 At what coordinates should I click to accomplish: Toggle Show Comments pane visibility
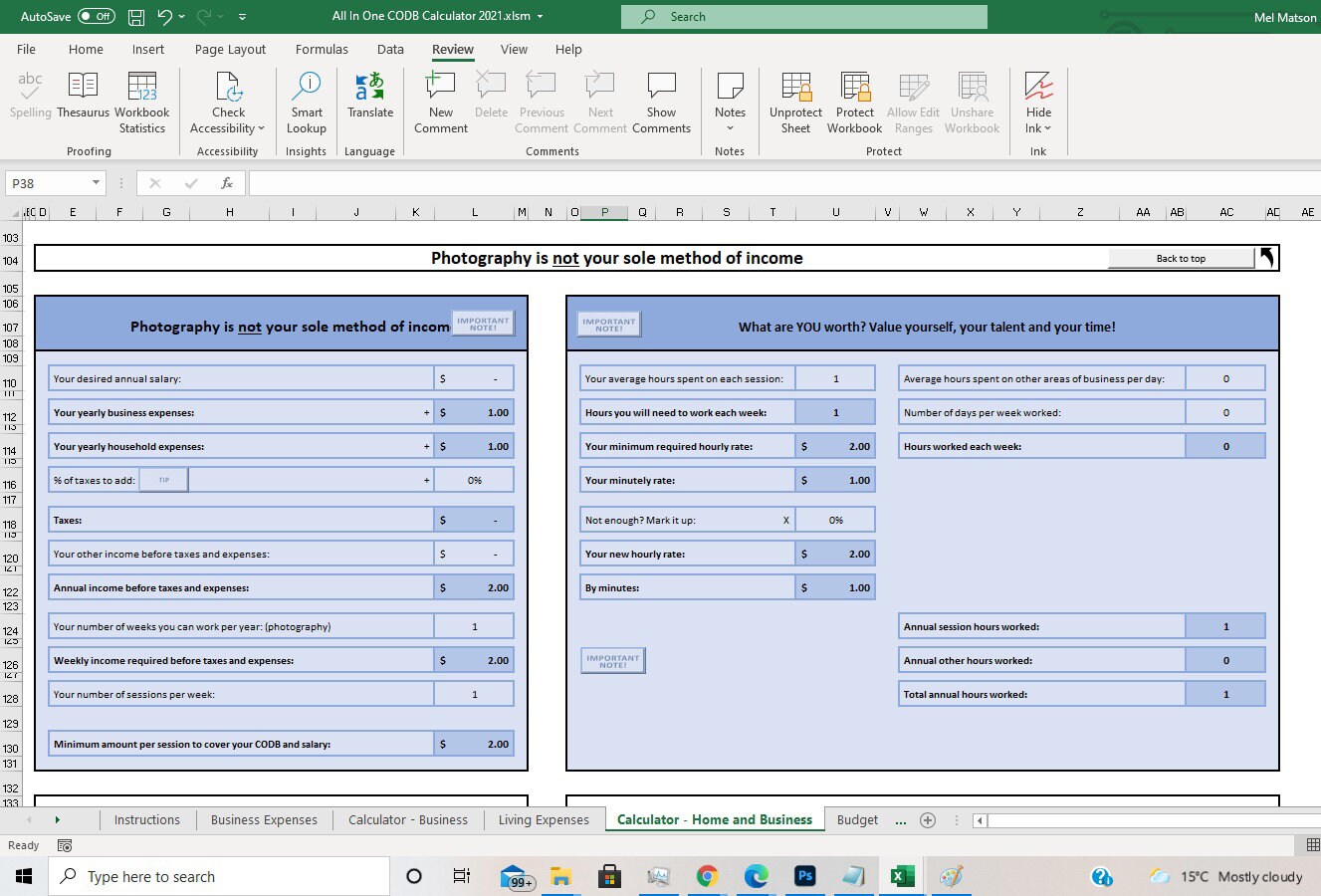(x=661, y=100)
